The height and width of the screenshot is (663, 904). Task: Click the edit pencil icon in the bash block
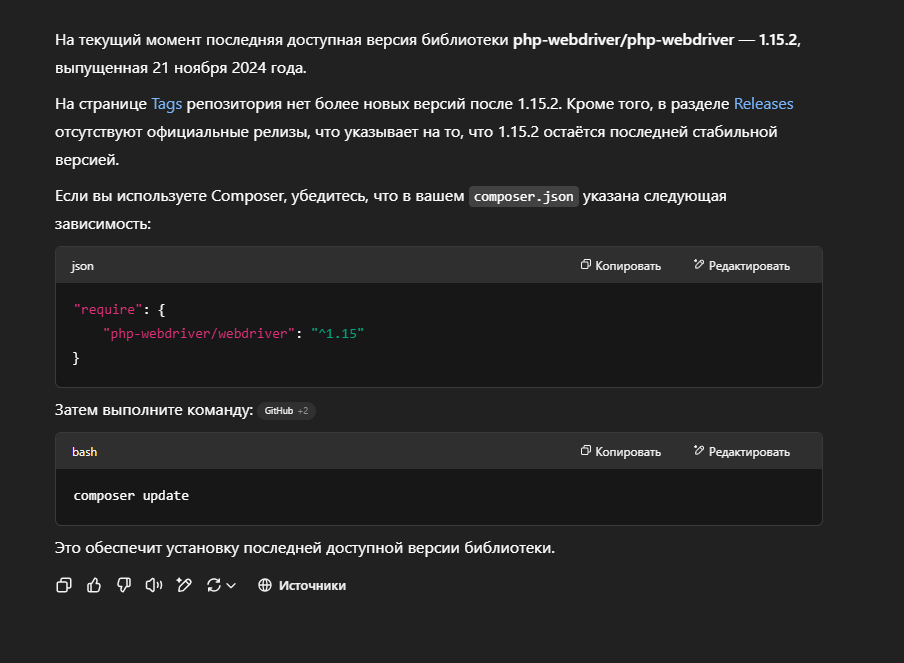pyautogui.click(x=699, y=451)
